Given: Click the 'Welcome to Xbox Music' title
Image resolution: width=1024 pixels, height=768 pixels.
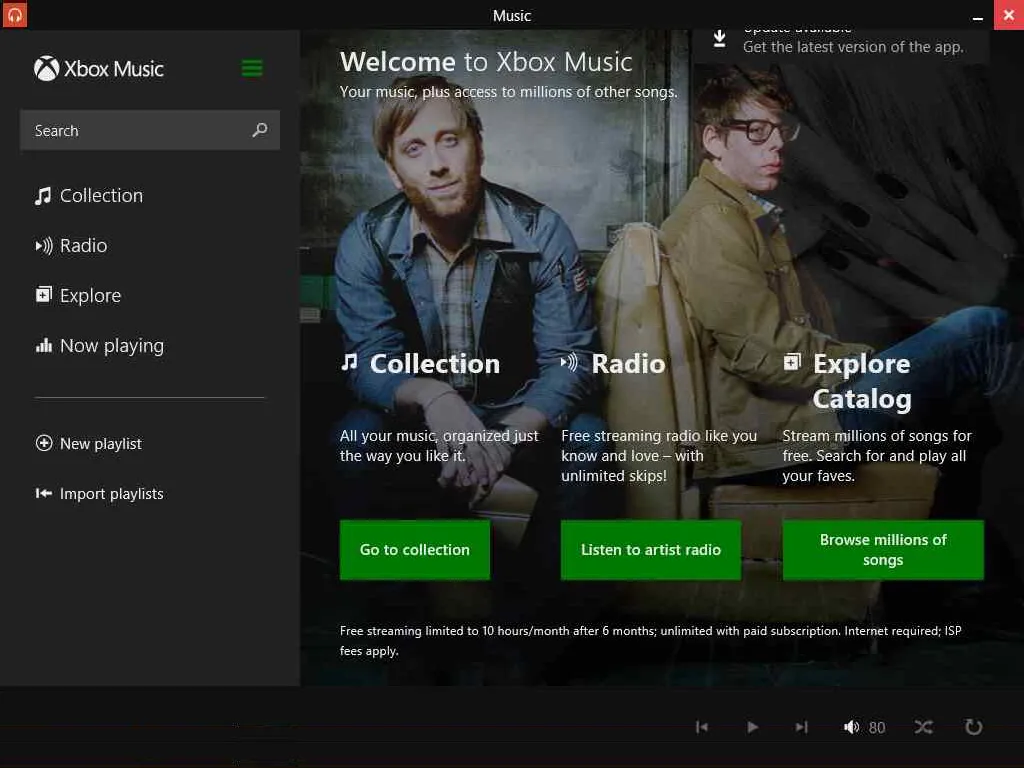Looking at the screenshot, I should click(x=486, y=62).
